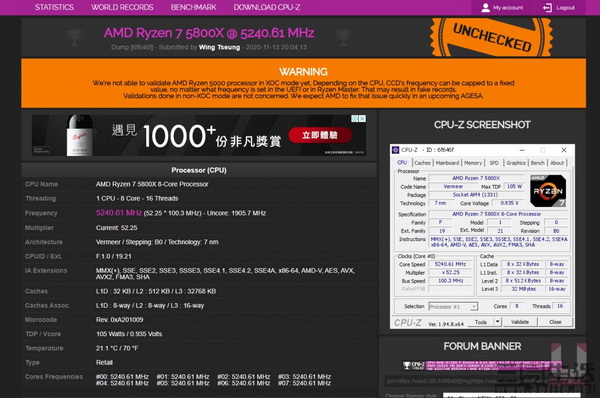Click the trophy icon in forum banner

coord(406,365)
